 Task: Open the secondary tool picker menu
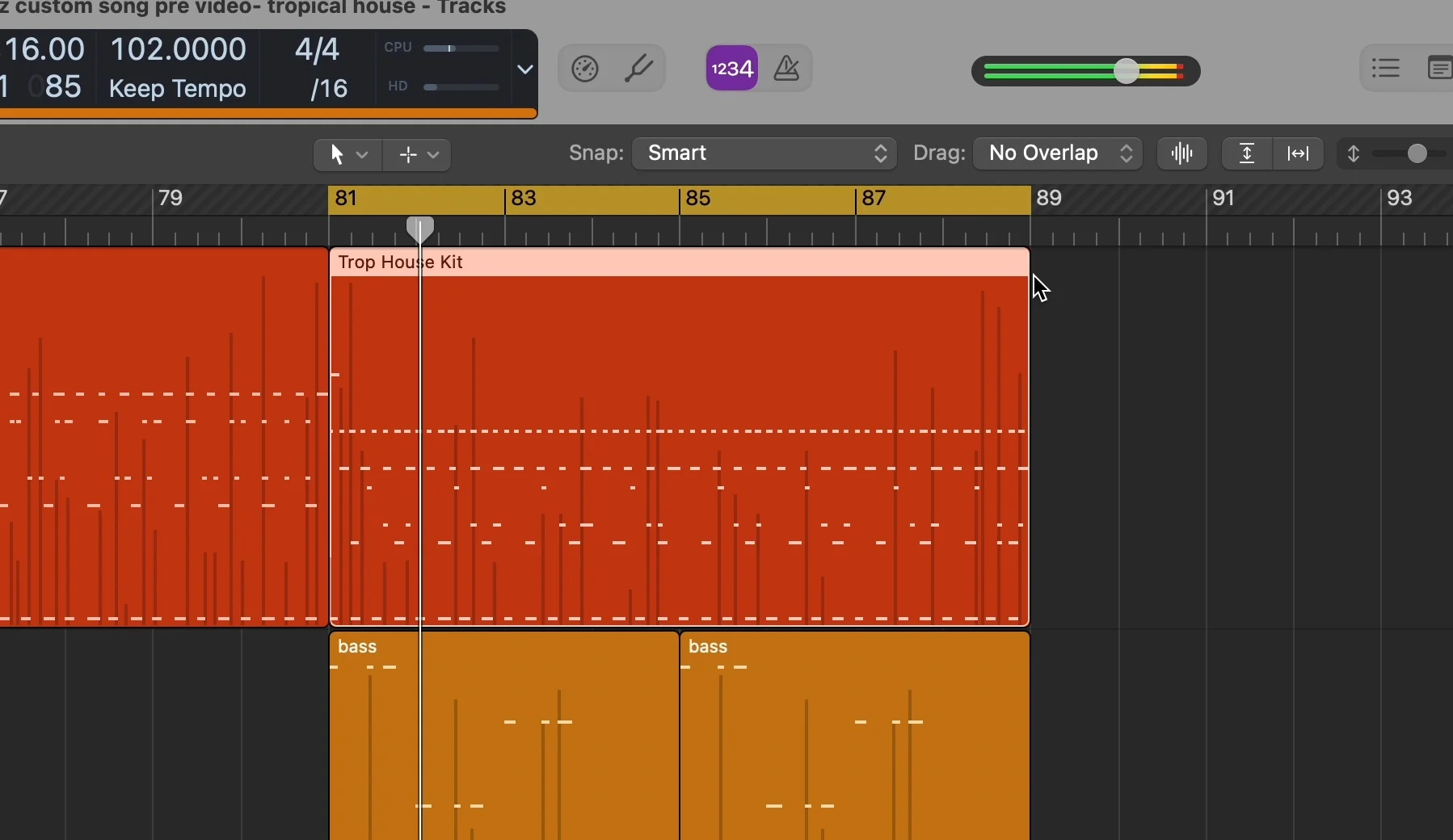tap(418, 154)
